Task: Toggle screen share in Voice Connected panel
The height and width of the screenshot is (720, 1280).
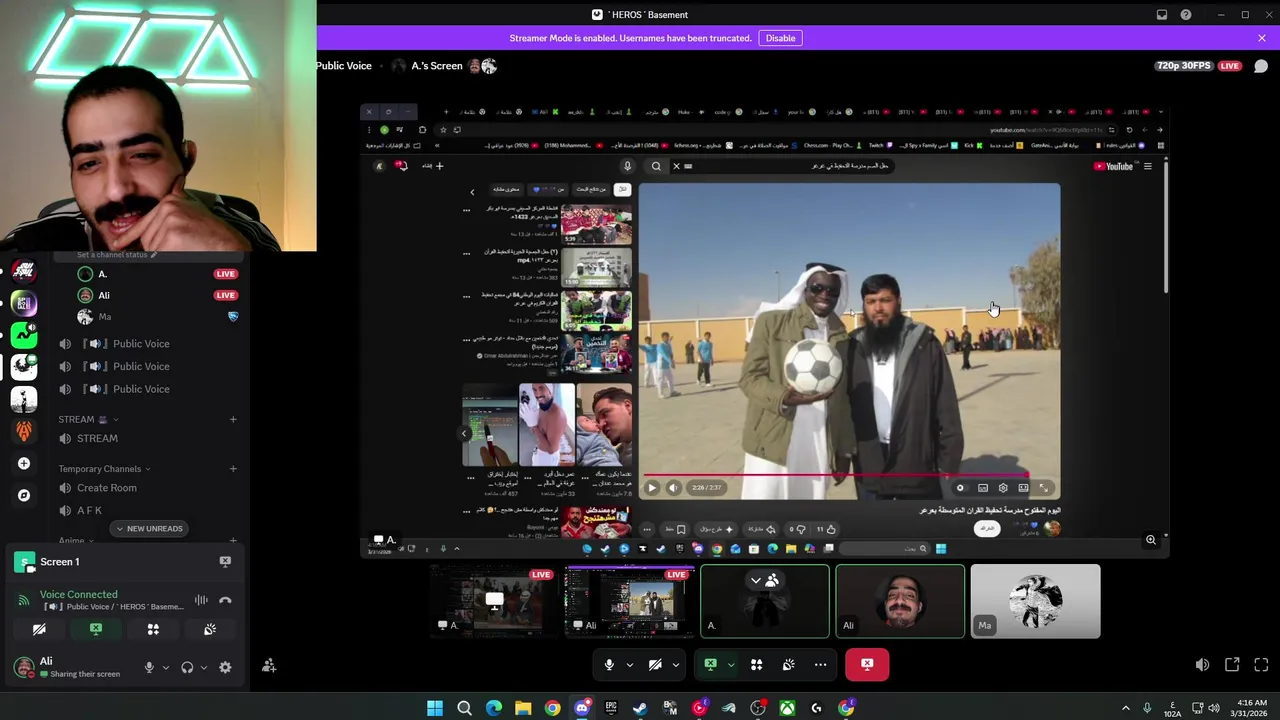Action: pos(96,629)
